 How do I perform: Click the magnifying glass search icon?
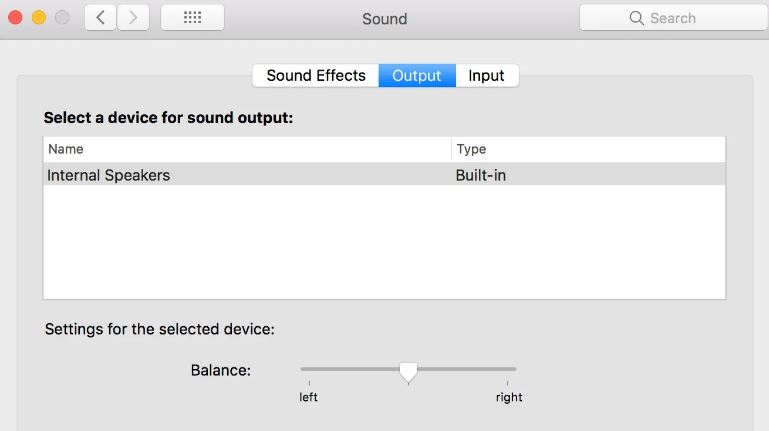tap(636, 18)
